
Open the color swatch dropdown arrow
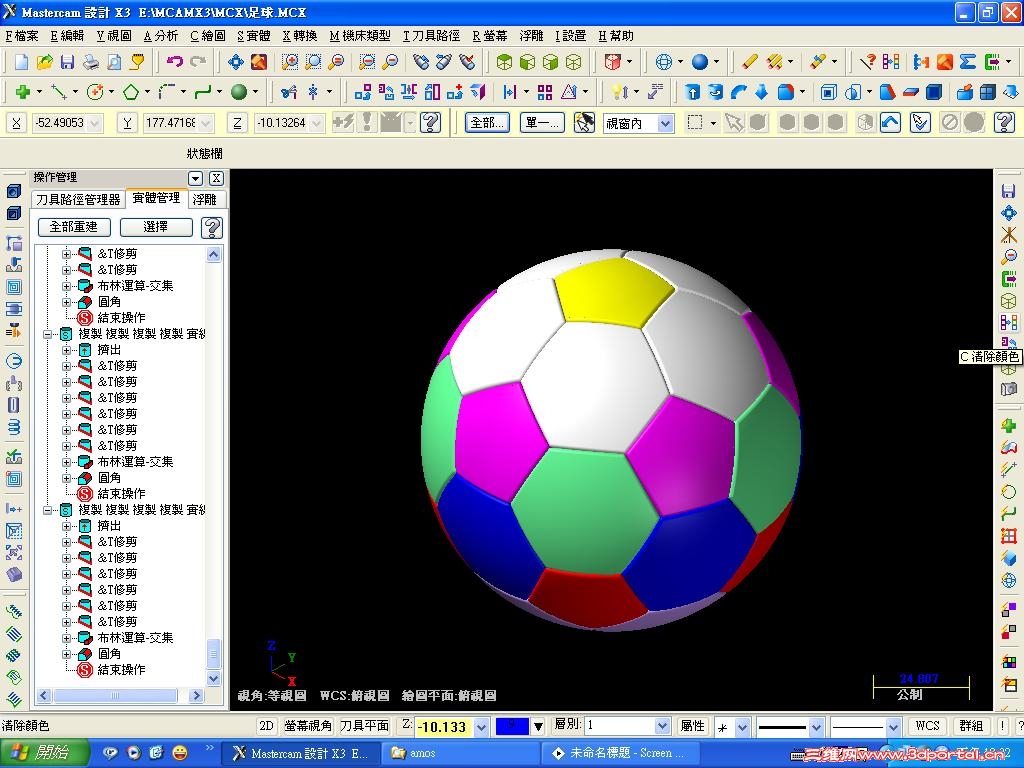point(538,726)
